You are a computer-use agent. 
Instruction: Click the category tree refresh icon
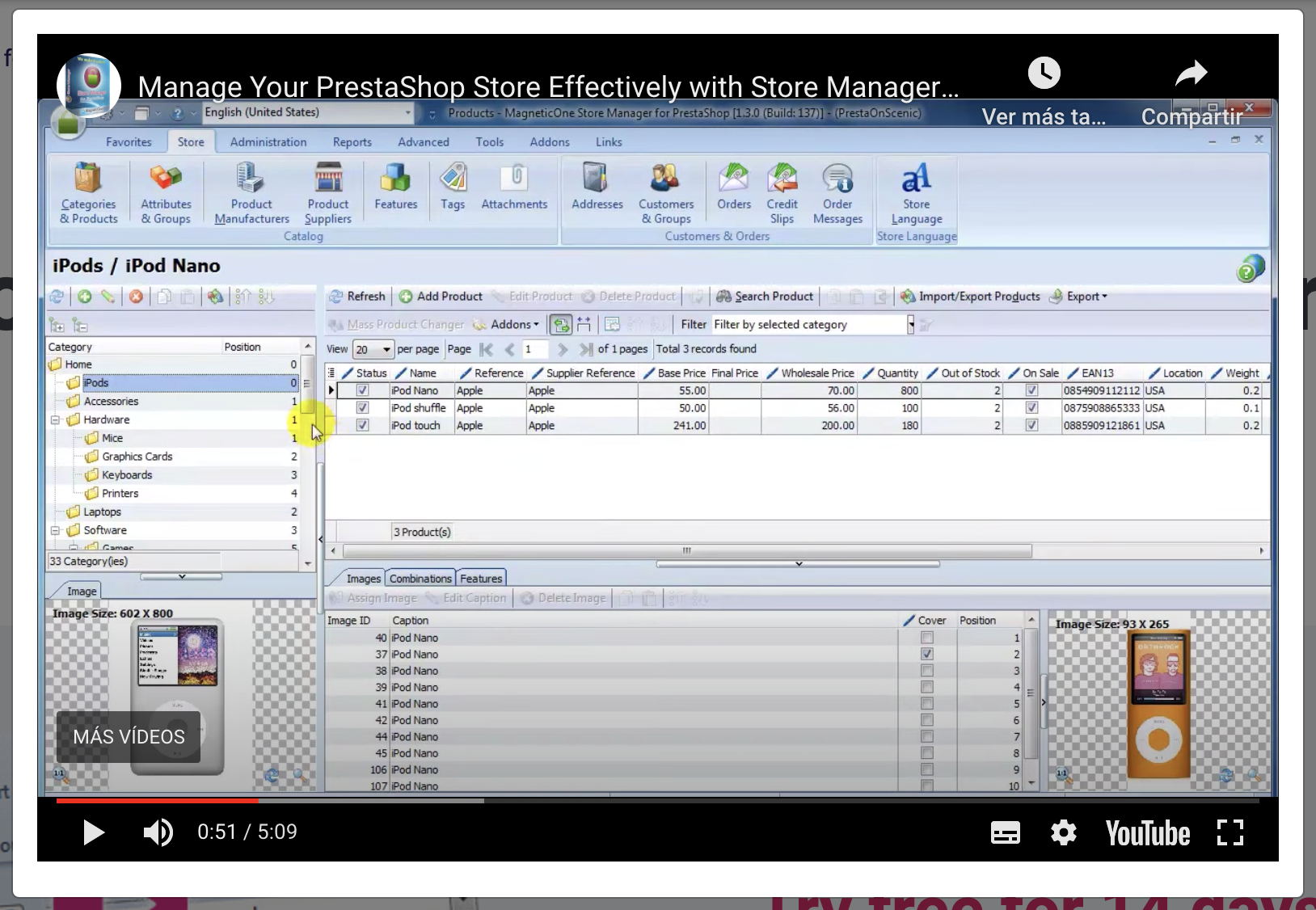[57, 297]
